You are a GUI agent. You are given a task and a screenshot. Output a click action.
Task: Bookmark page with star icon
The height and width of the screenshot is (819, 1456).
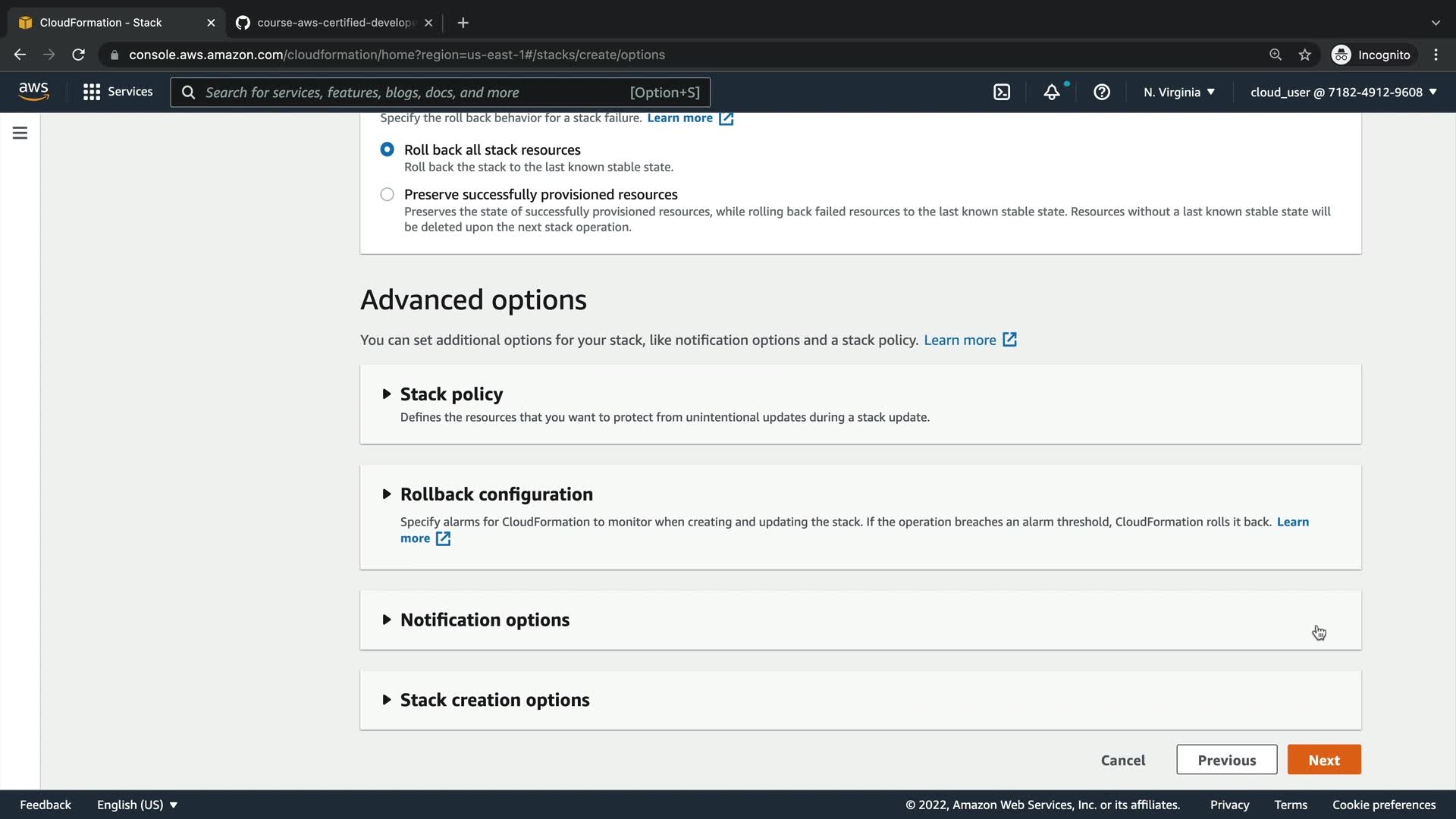tap(1304, 55)
